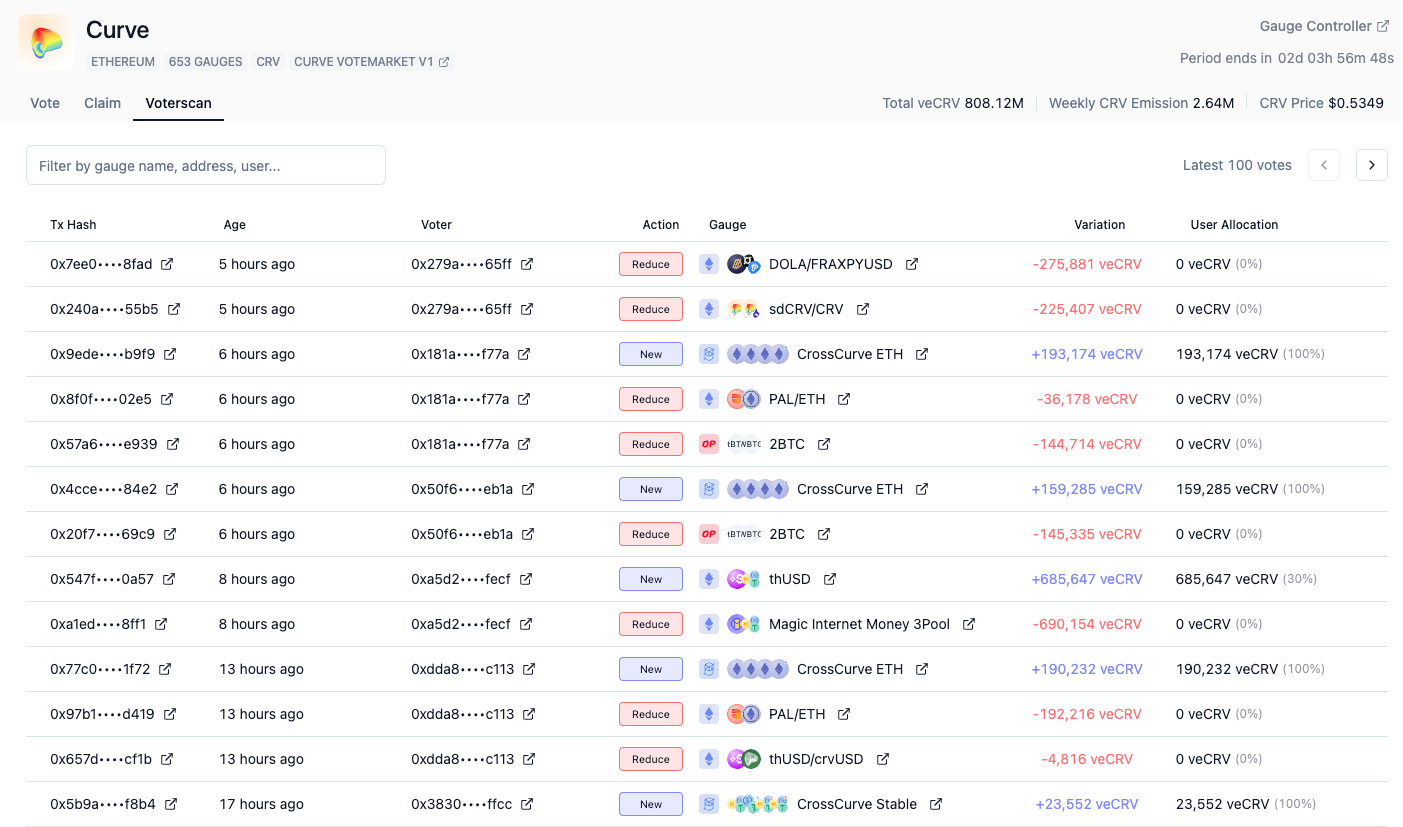The height and width of the screenshot is (827, 1403).
Task: Open external link icon for tx 0xa1ed••••8ff1
Action: (161, 624)
